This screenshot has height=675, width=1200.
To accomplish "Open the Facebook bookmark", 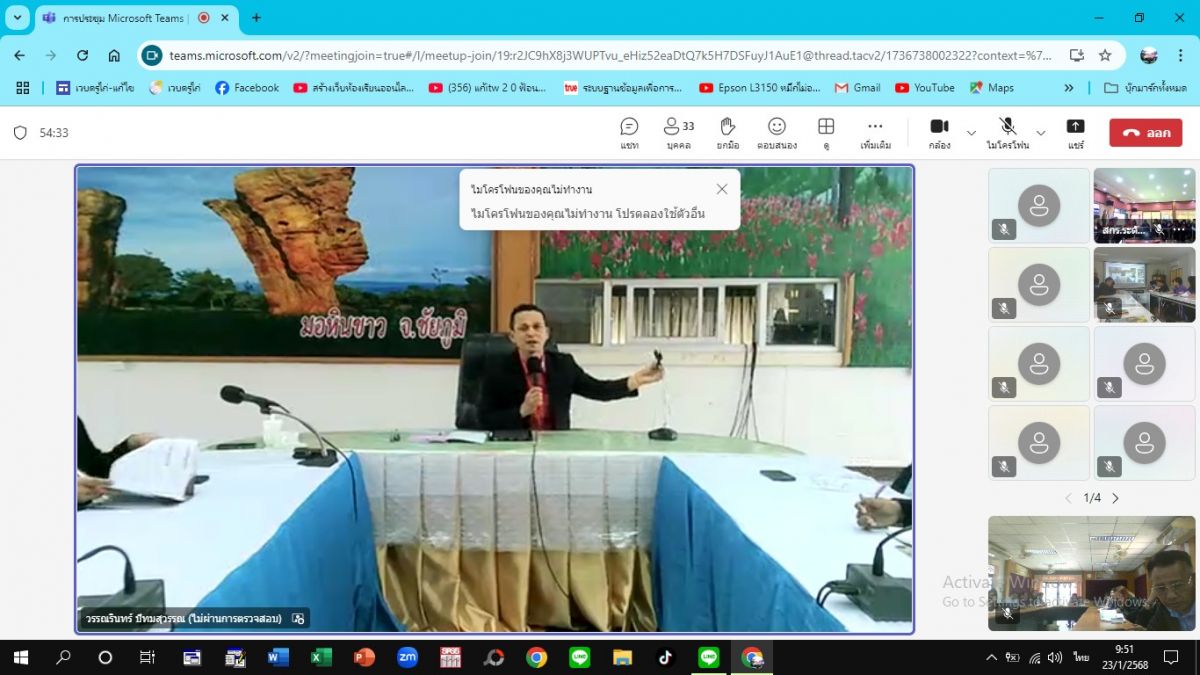I will click(x=247, y=88).
